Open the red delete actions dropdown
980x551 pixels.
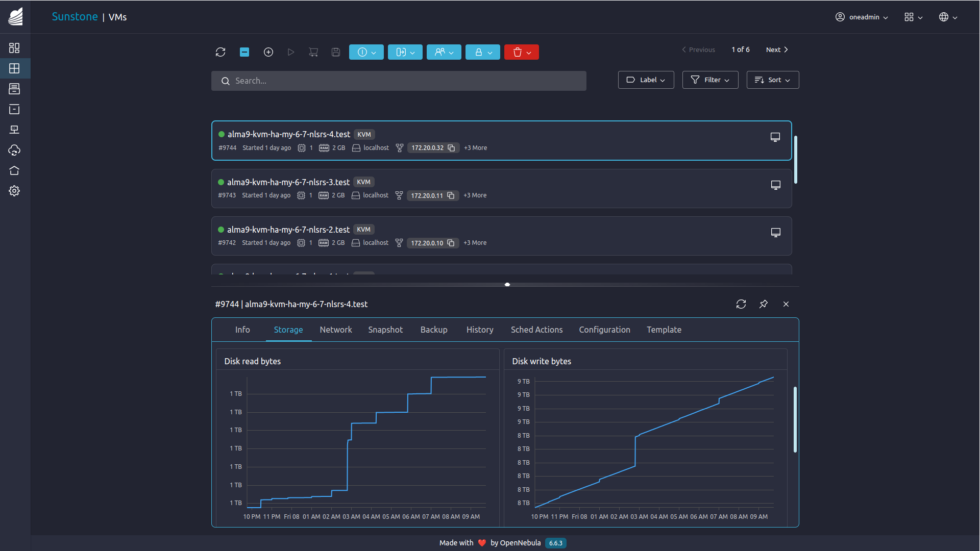tap(521, 52)
